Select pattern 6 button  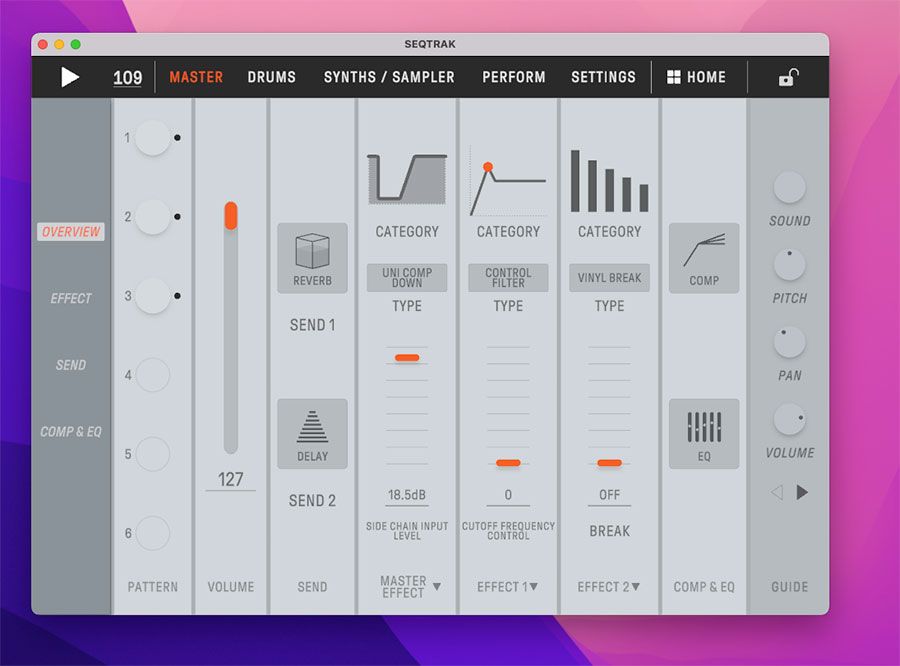(x=153, y=533)
